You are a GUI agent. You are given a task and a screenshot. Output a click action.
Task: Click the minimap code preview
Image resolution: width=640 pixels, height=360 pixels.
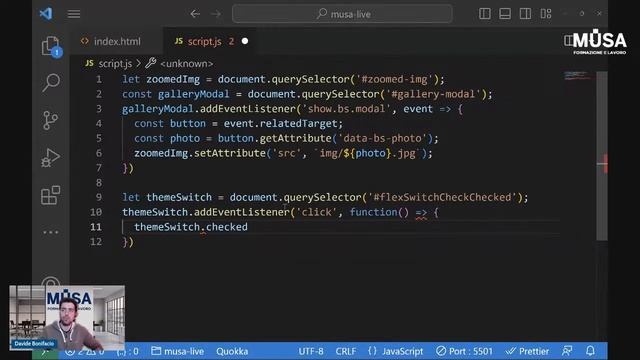[x=576, y=76]
